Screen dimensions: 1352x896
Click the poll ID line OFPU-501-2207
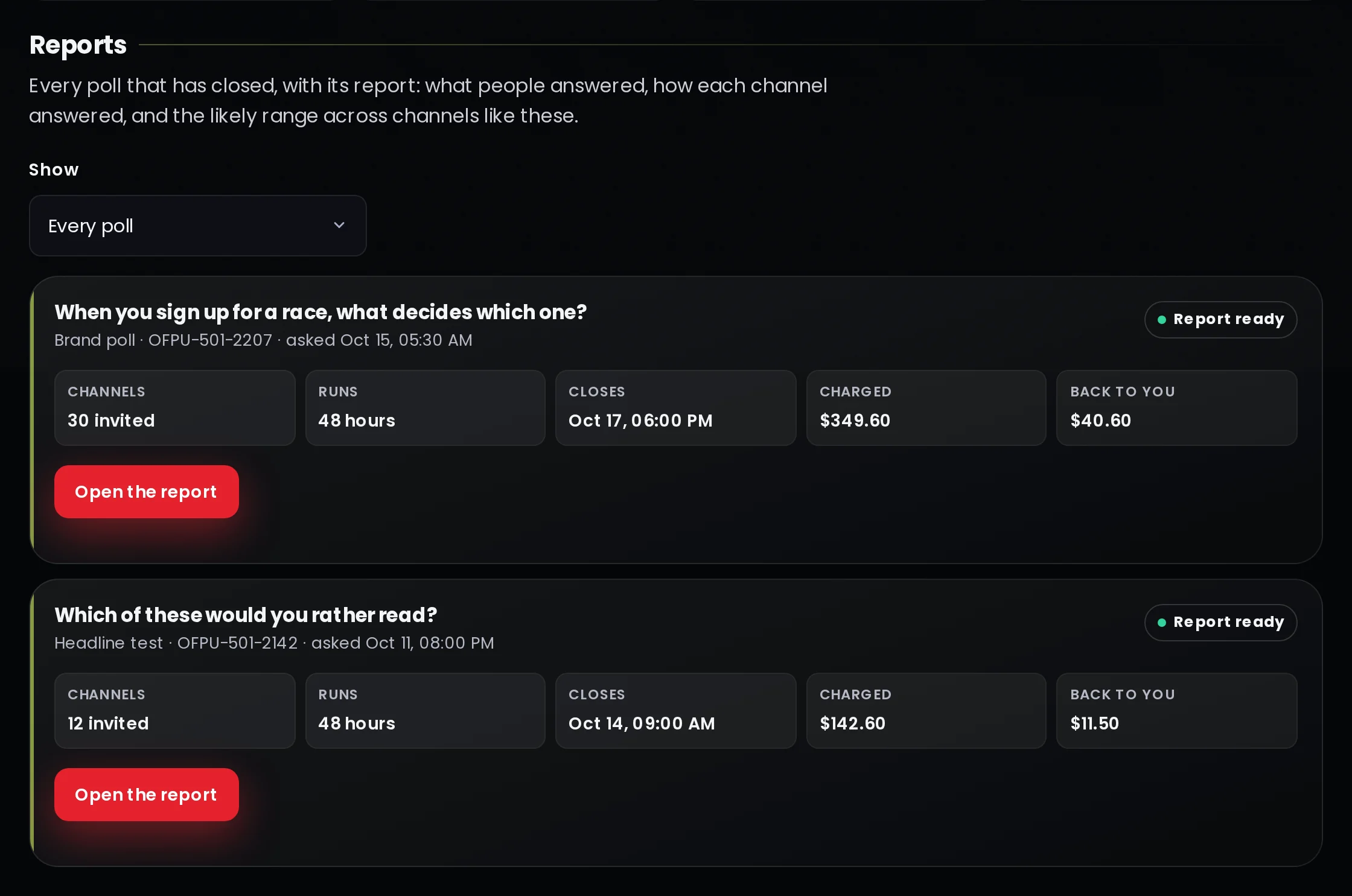(263, 340)
